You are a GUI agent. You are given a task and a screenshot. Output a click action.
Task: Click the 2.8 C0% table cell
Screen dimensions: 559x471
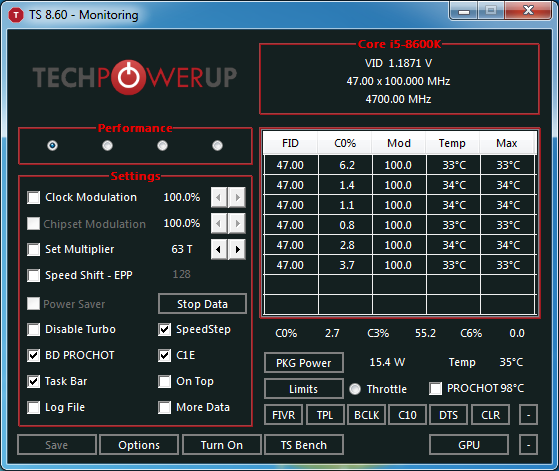pyautogui.click(x=346, y=245)
